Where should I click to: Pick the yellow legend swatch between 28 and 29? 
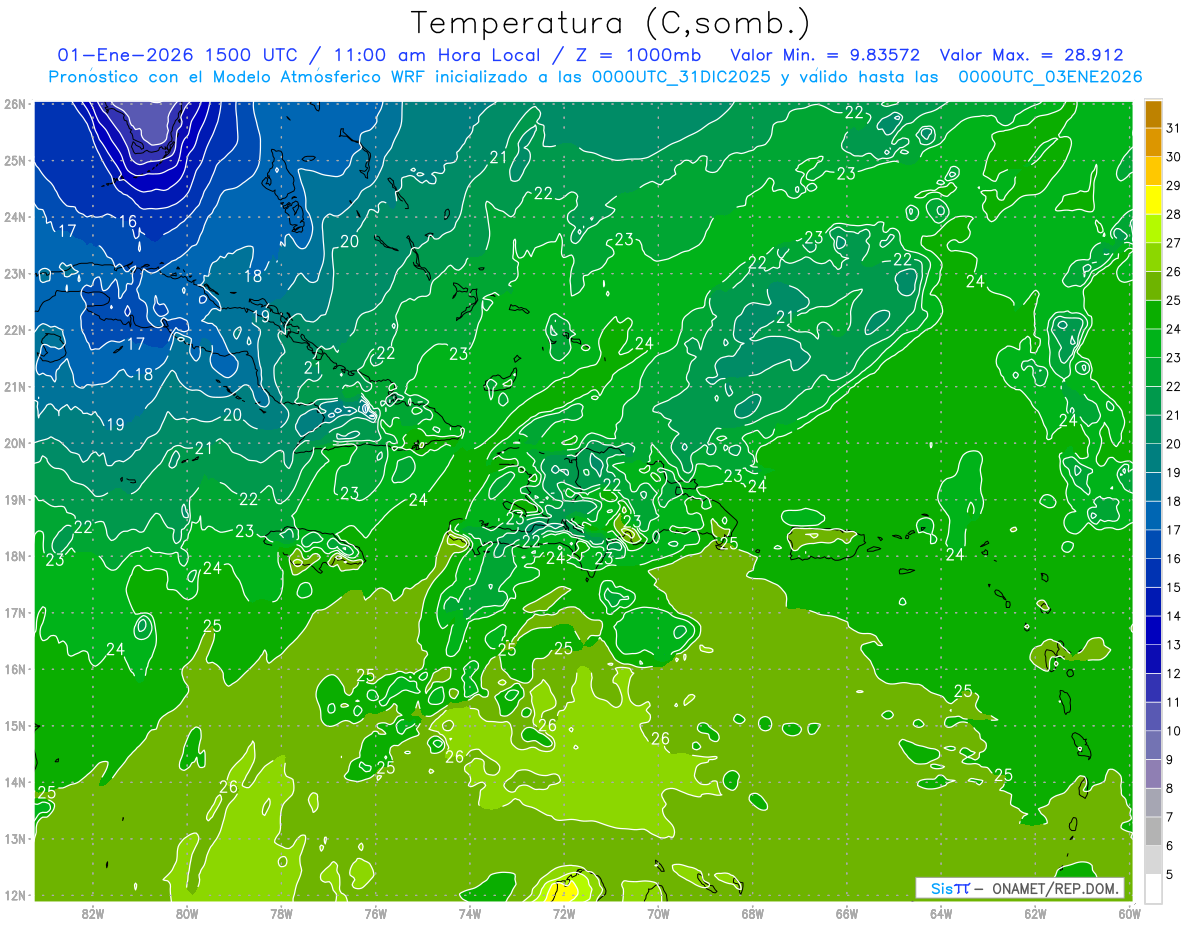[1153, 199]
